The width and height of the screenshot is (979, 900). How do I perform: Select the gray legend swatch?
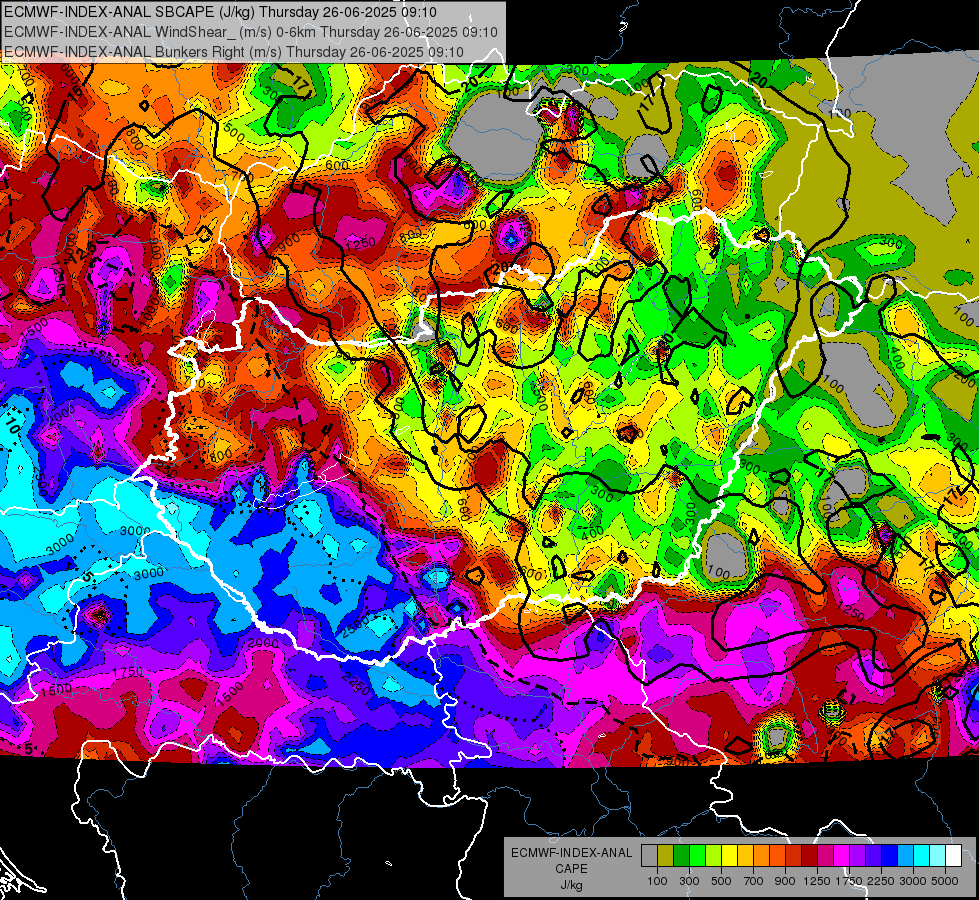(x=649, y=855)
